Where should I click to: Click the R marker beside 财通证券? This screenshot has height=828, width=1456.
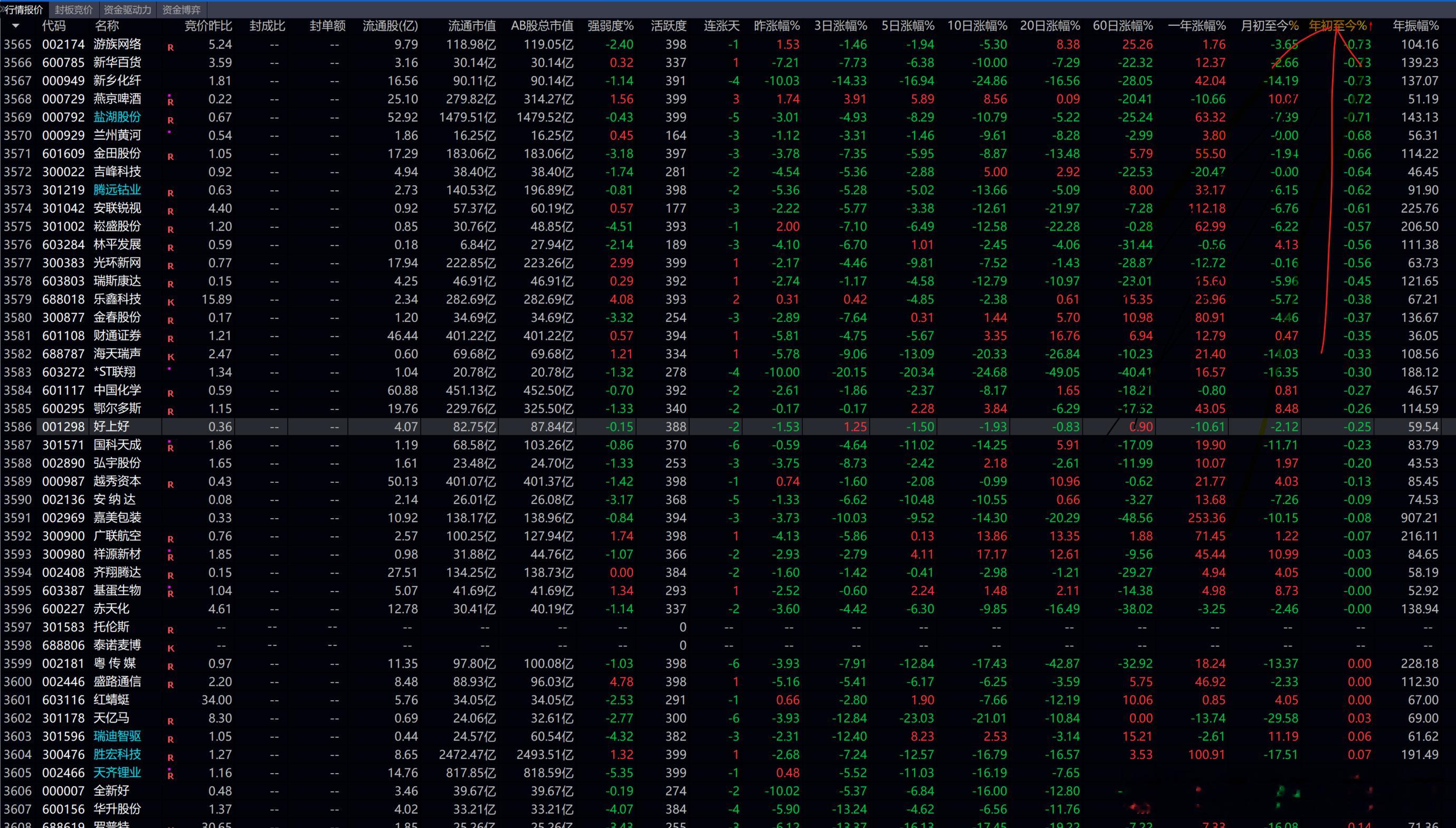tap(170, 339)
